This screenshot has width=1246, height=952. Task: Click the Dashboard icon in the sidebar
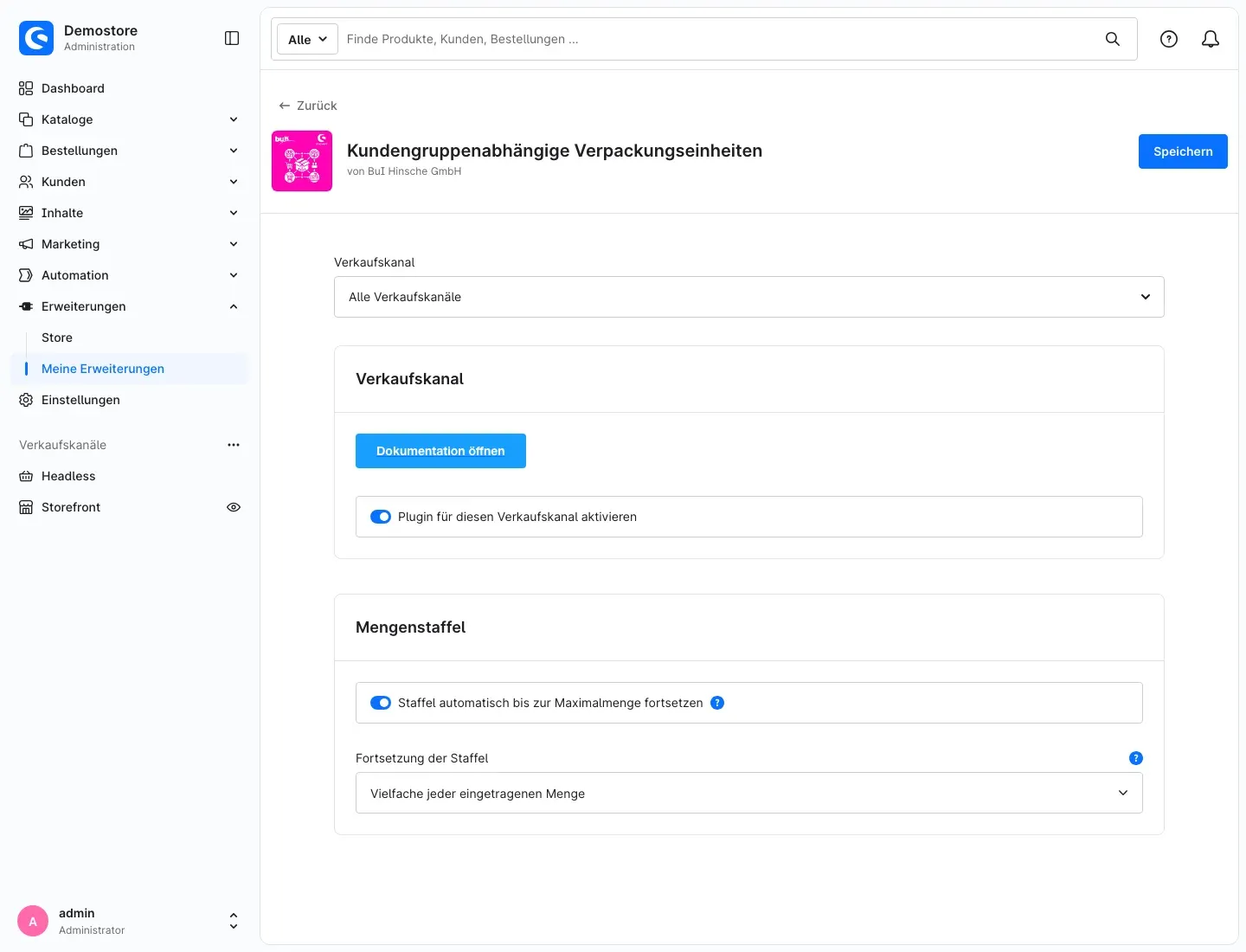click(x=26, y=88)
